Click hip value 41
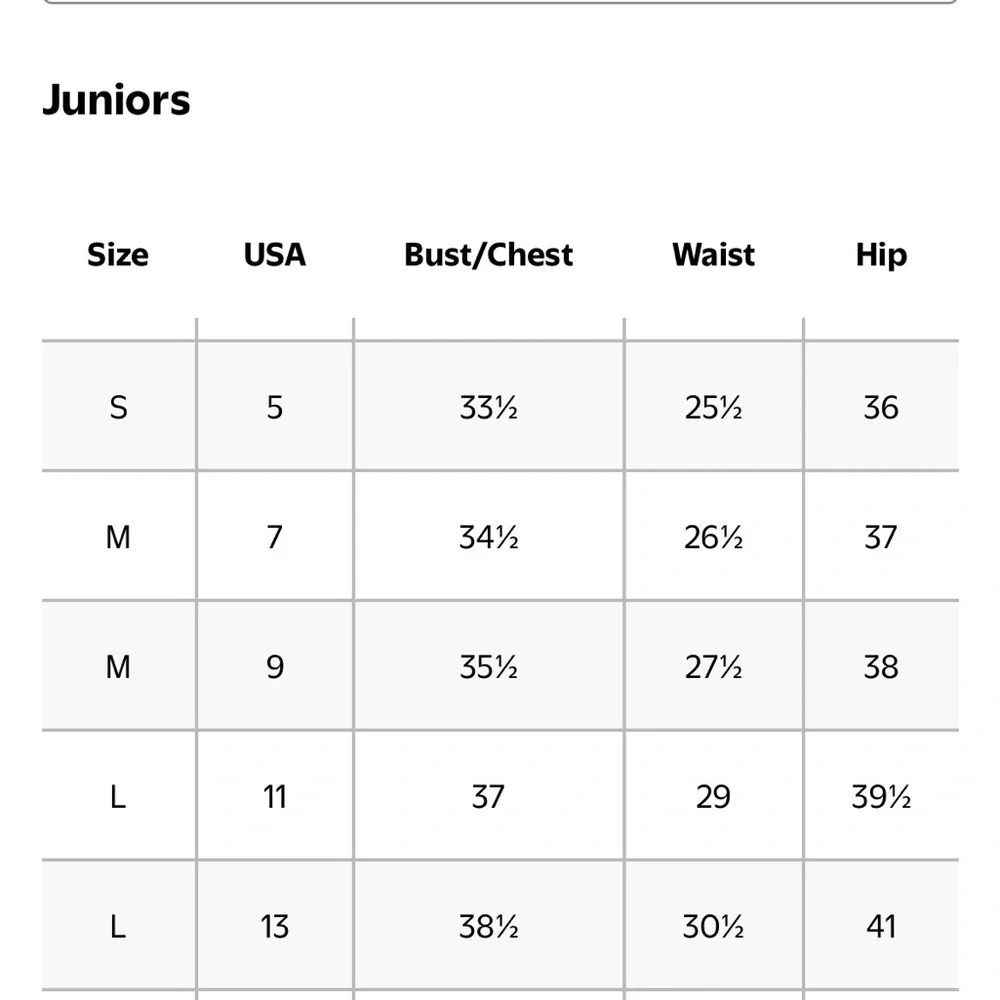The height and width of the screenshot is (1000, 1000). 881,927
